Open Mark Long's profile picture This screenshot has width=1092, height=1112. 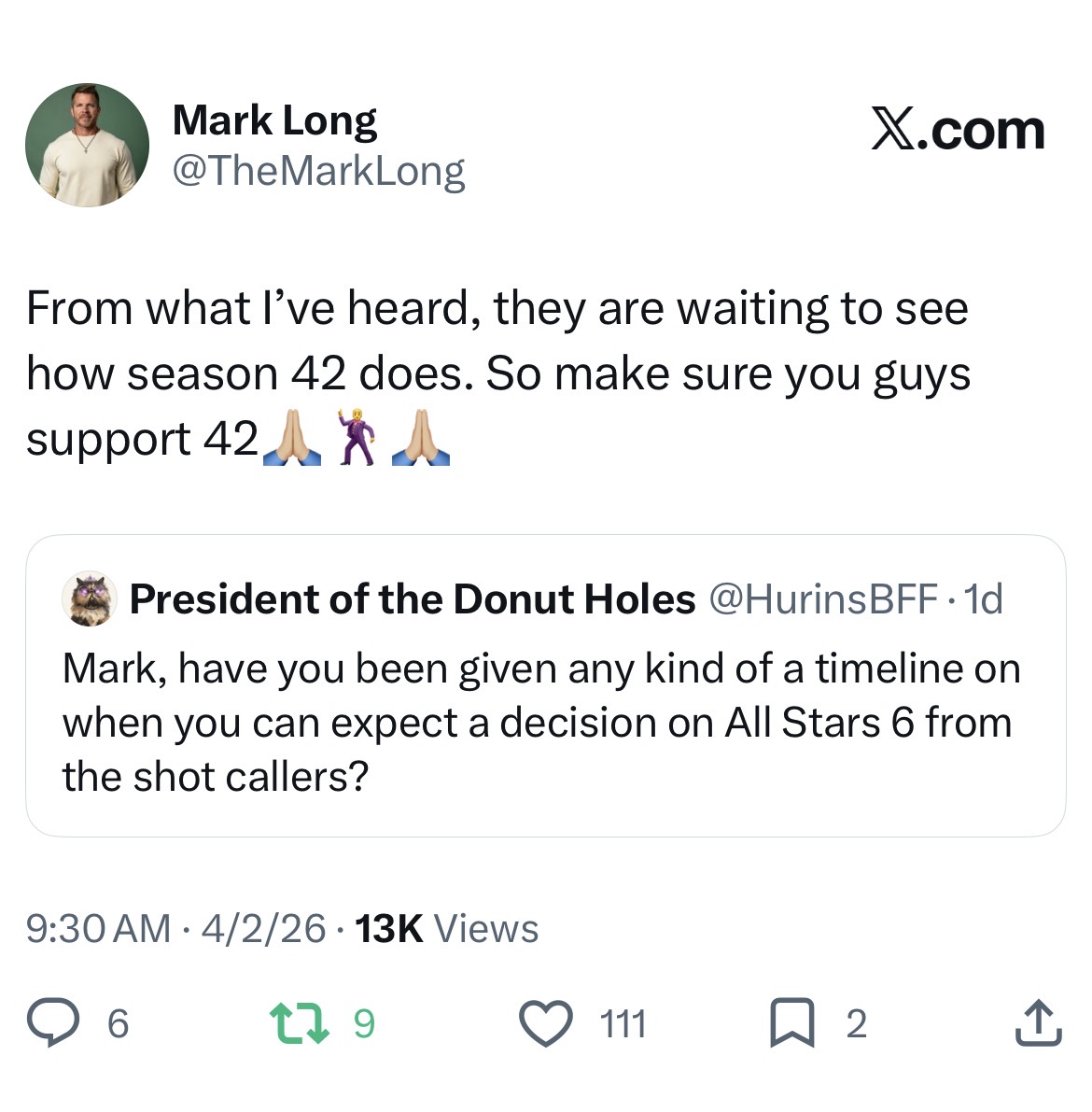87,145
